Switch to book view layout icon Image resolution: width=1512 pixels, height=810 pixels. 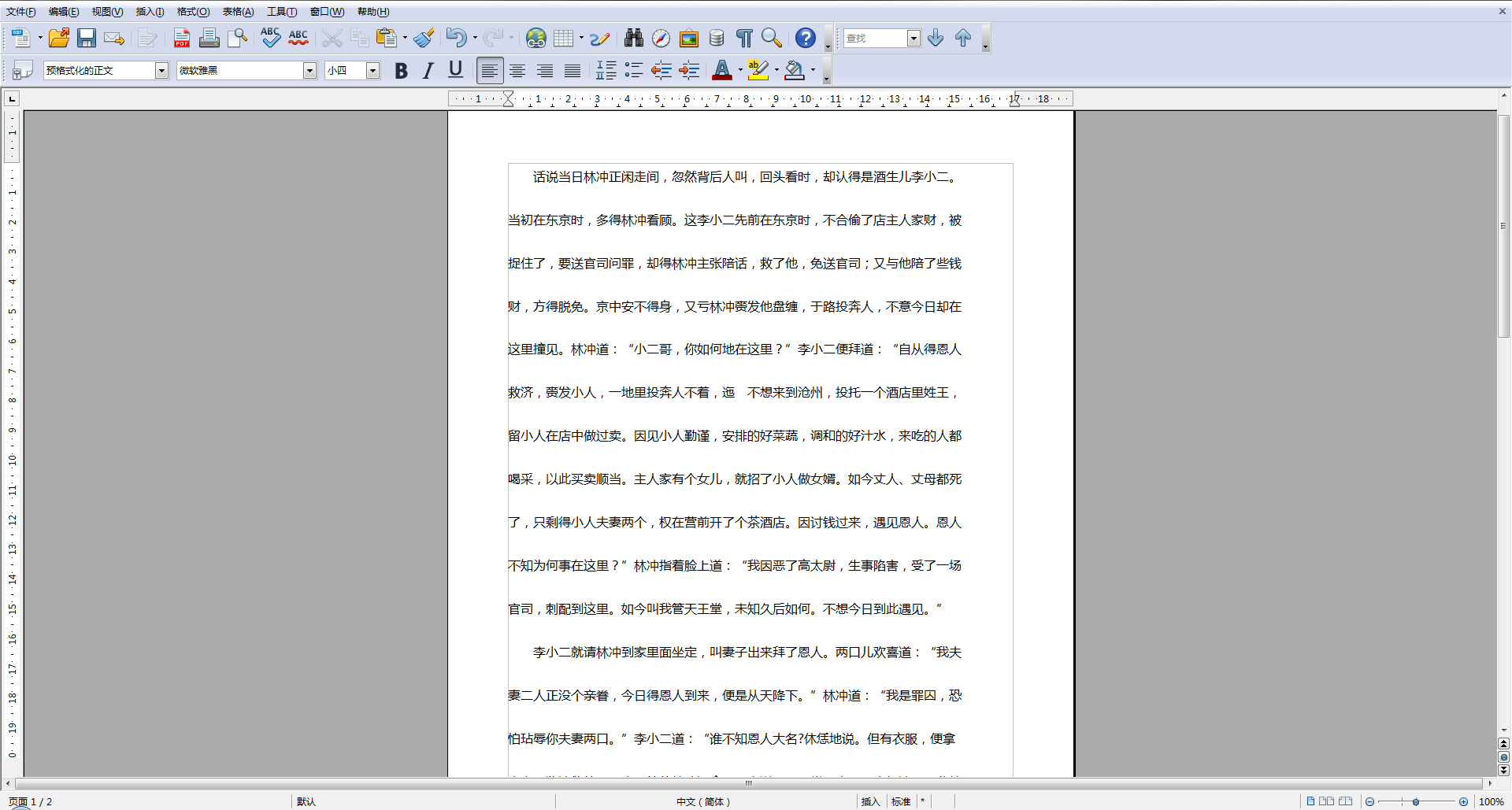[x=1346, y=801]
